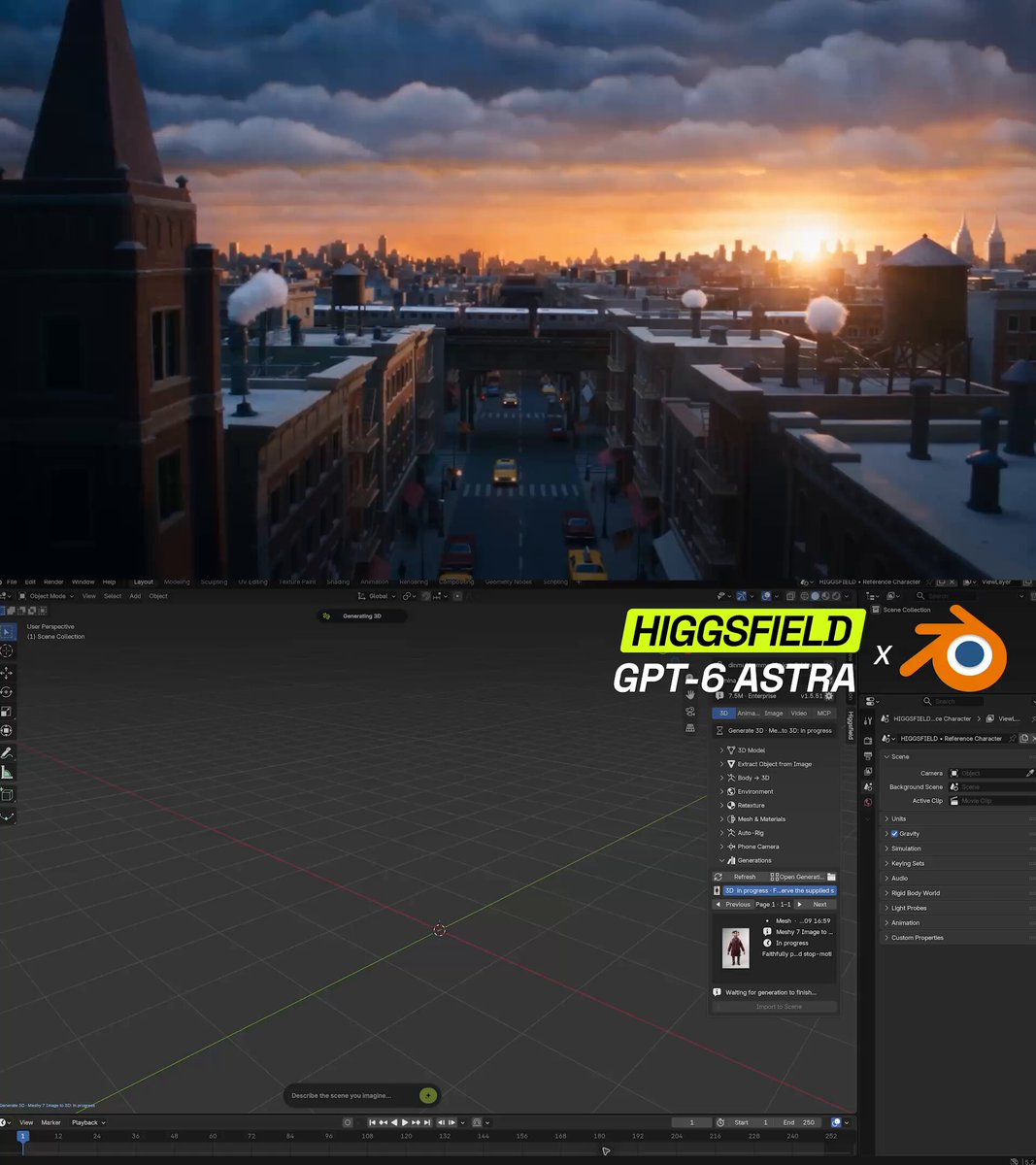Click the character generation thumbnail

tap(736, 949)
